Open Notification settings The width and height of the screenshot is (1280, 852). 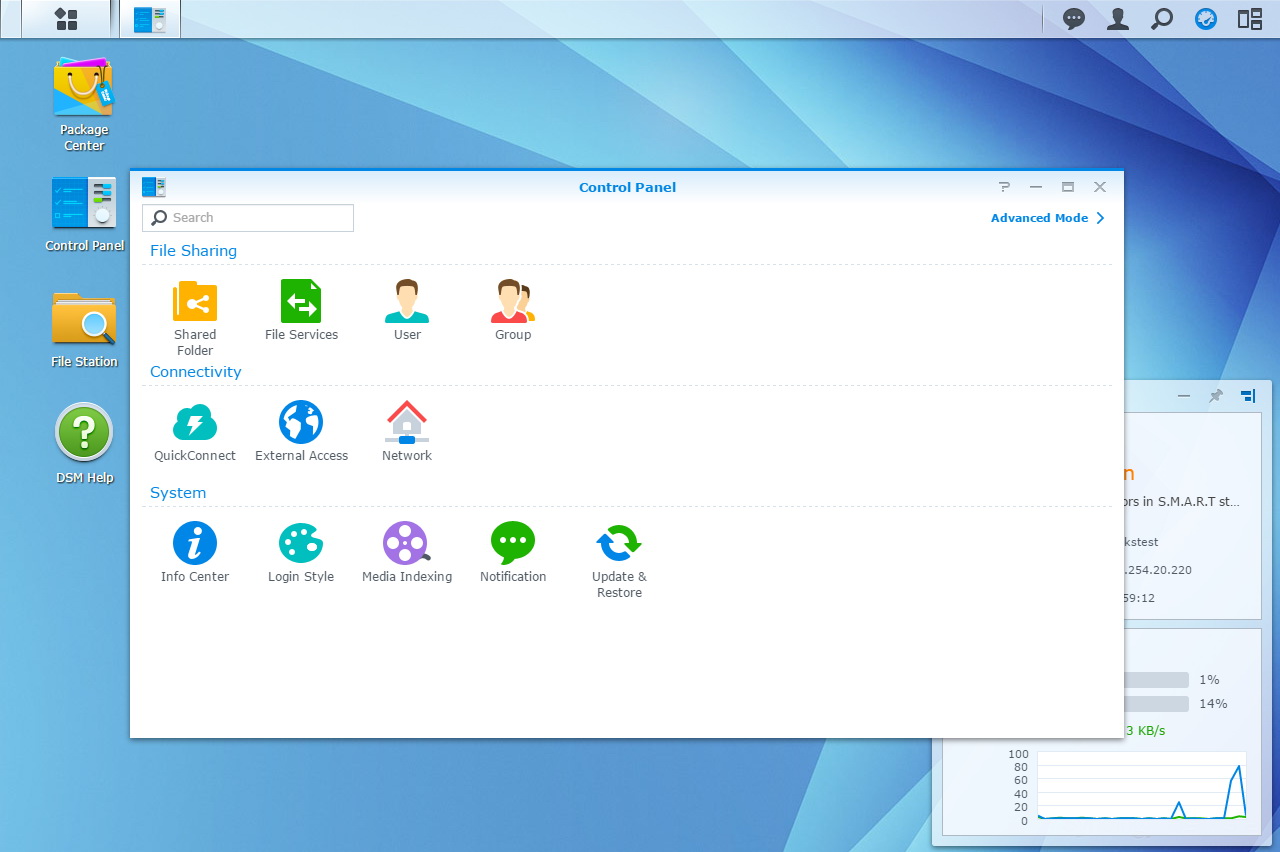pos(513,544)
